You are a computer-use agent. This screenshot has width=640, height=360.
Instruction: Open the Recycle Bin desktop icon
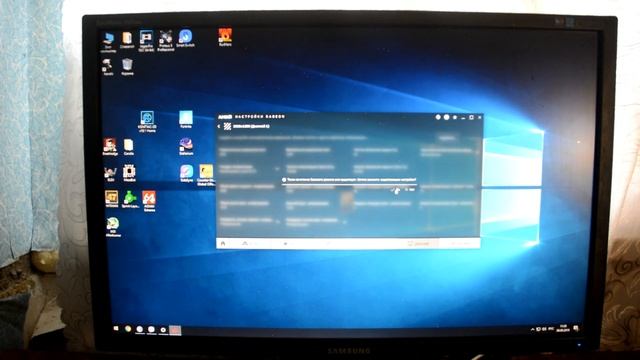(127, 67)
